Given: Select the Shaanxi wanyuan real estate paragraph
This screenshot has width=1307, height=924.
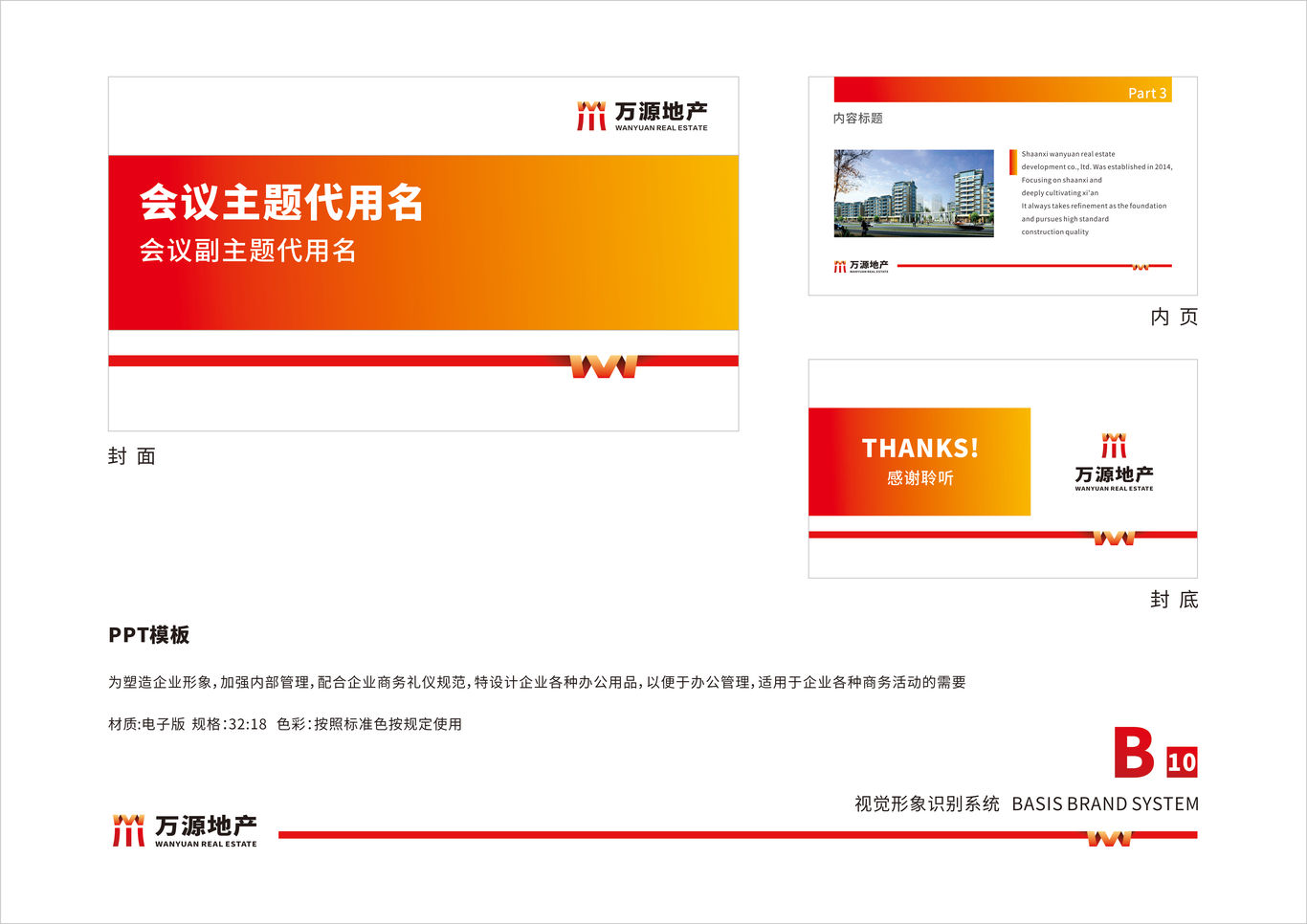Looking at the screenshot, I should tap(1097, 193).
